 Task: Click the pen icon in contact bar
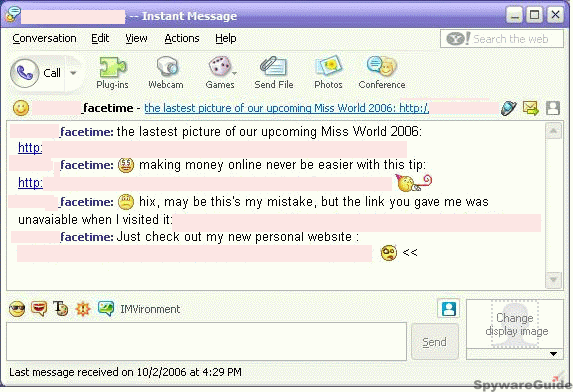click(x=508, y=108)
